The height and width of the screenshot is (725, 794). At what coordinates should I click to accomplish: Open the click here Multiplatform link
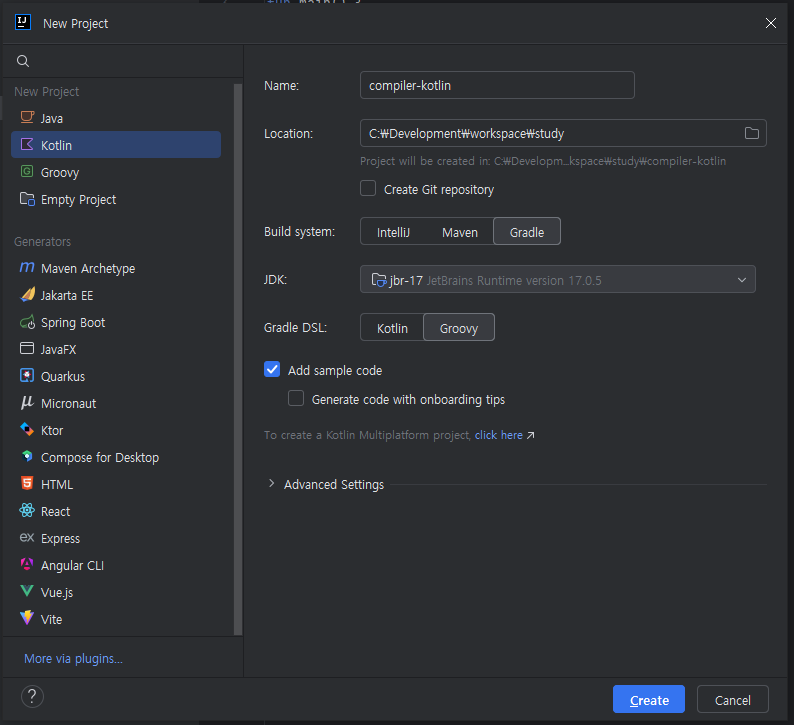coord(498,435)
